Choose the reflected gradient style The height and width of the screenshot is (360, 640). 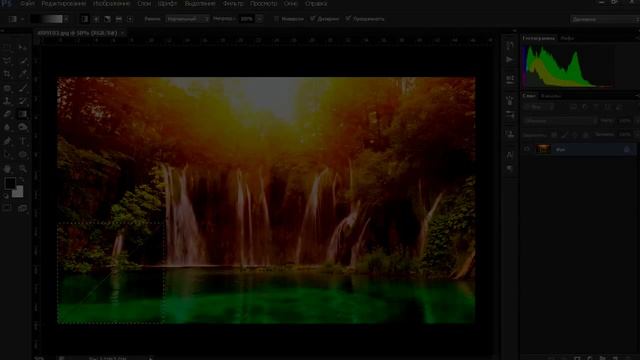pos(119,19)
